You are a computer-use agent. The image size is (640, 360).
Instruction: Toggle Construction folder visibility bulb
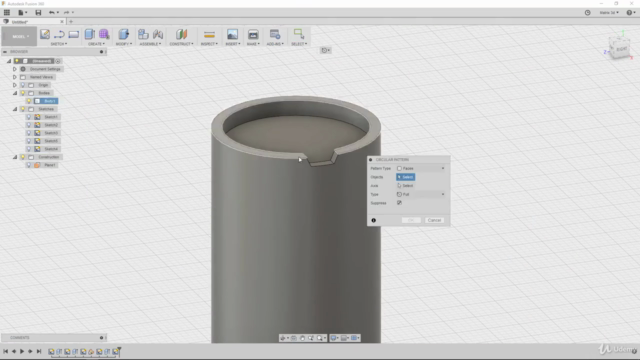(23, 157)
